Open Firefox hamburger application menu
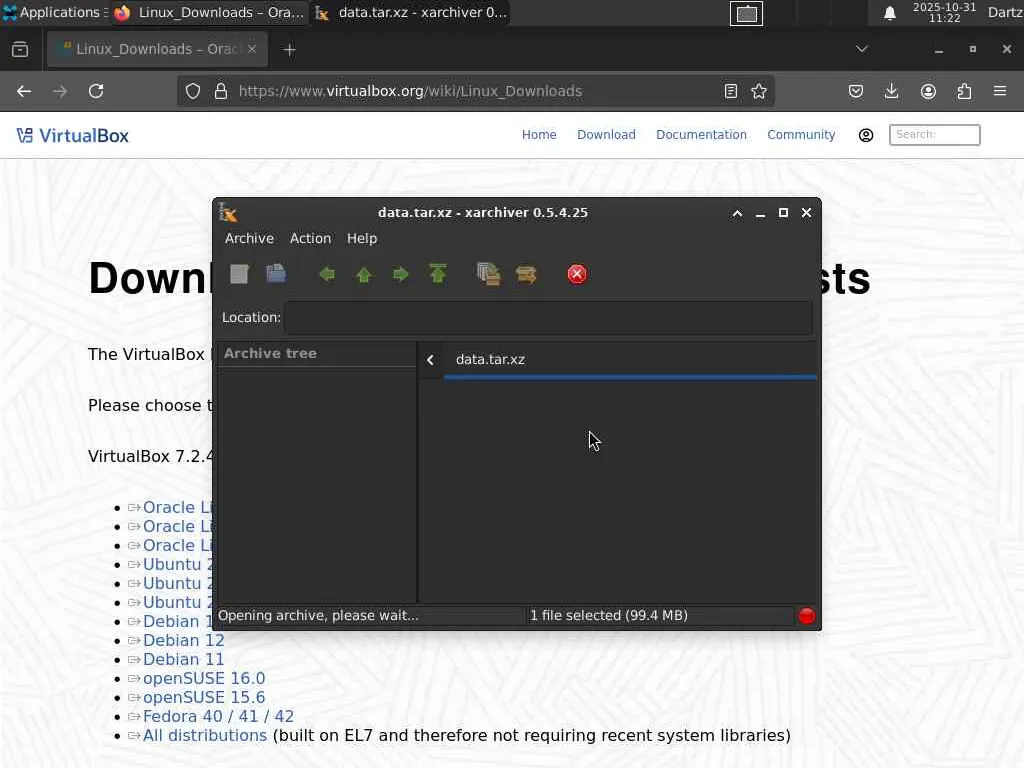 point(1000,91)
